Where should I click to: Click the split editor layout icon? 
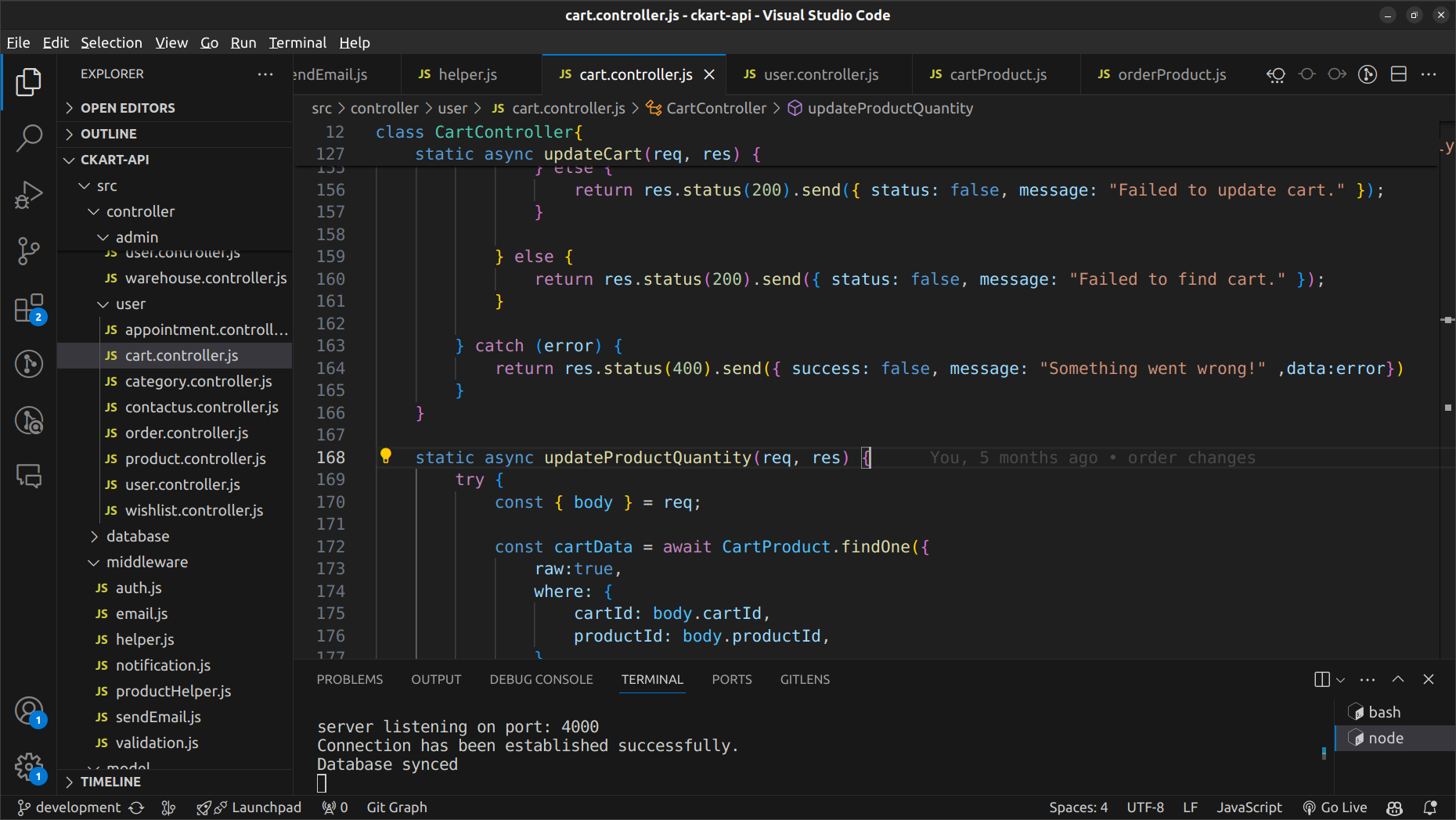1398,74
